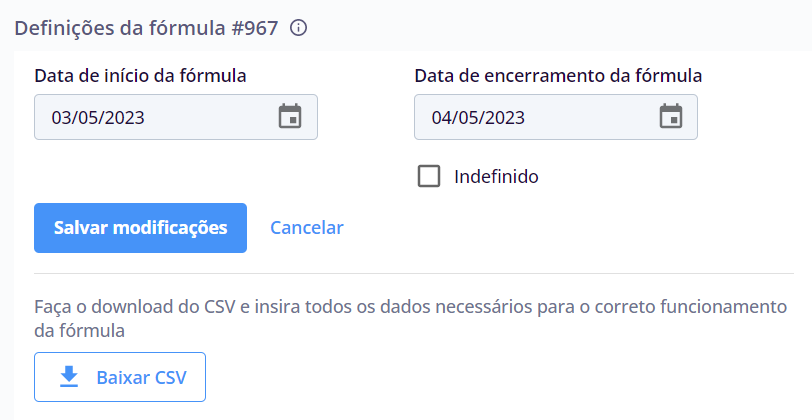The width and height of the screenshot is (812, 420).
Task: Download the CSV via Baixar CSV button
Action: point(120,377)
